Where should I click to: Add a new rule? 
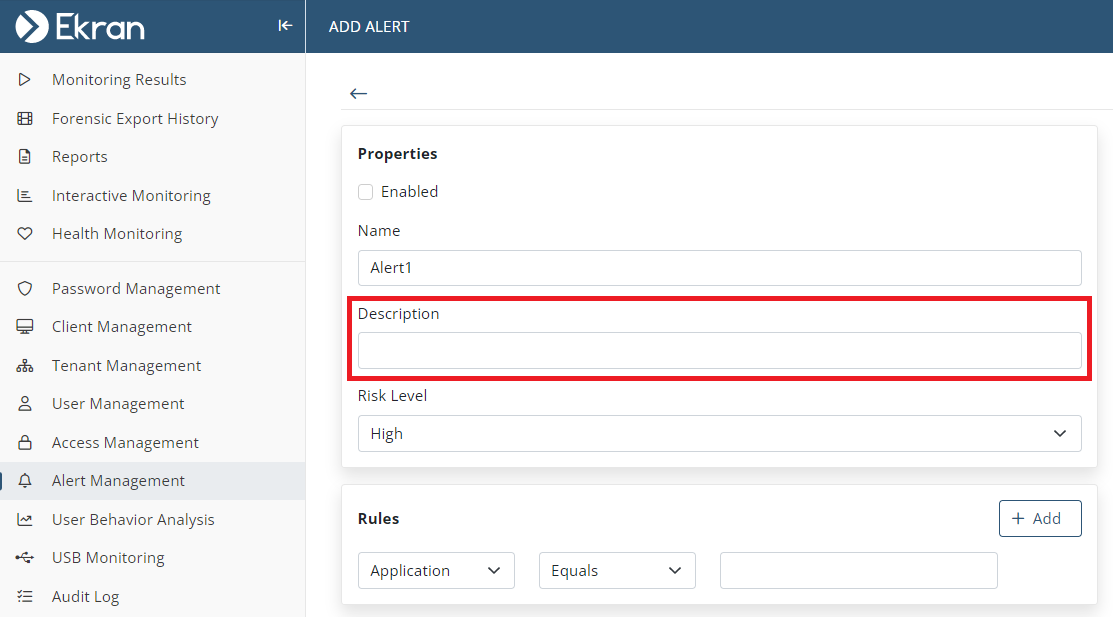(1039, 519)
